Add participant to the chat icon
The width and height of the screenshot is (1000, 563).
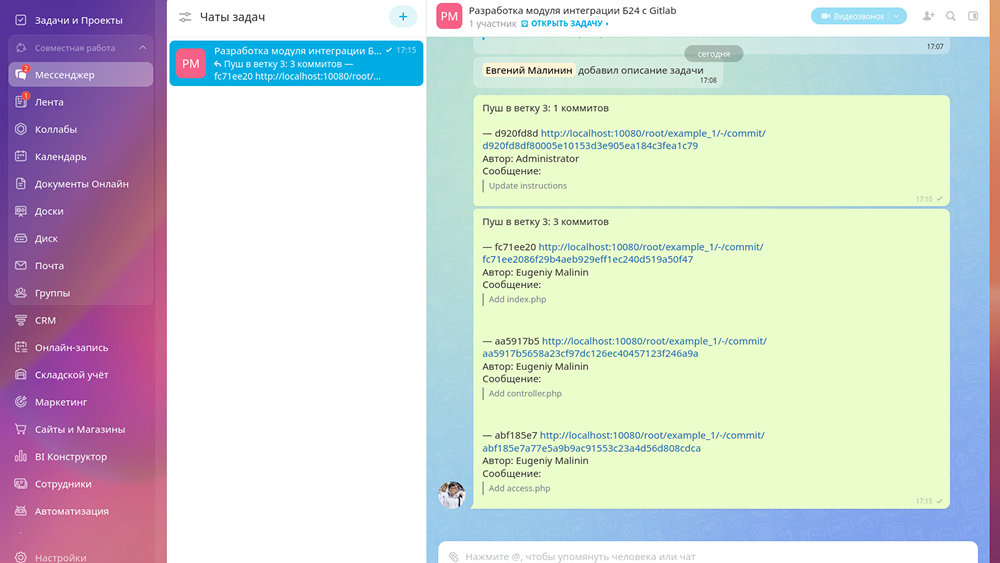[x=929, y=16]
